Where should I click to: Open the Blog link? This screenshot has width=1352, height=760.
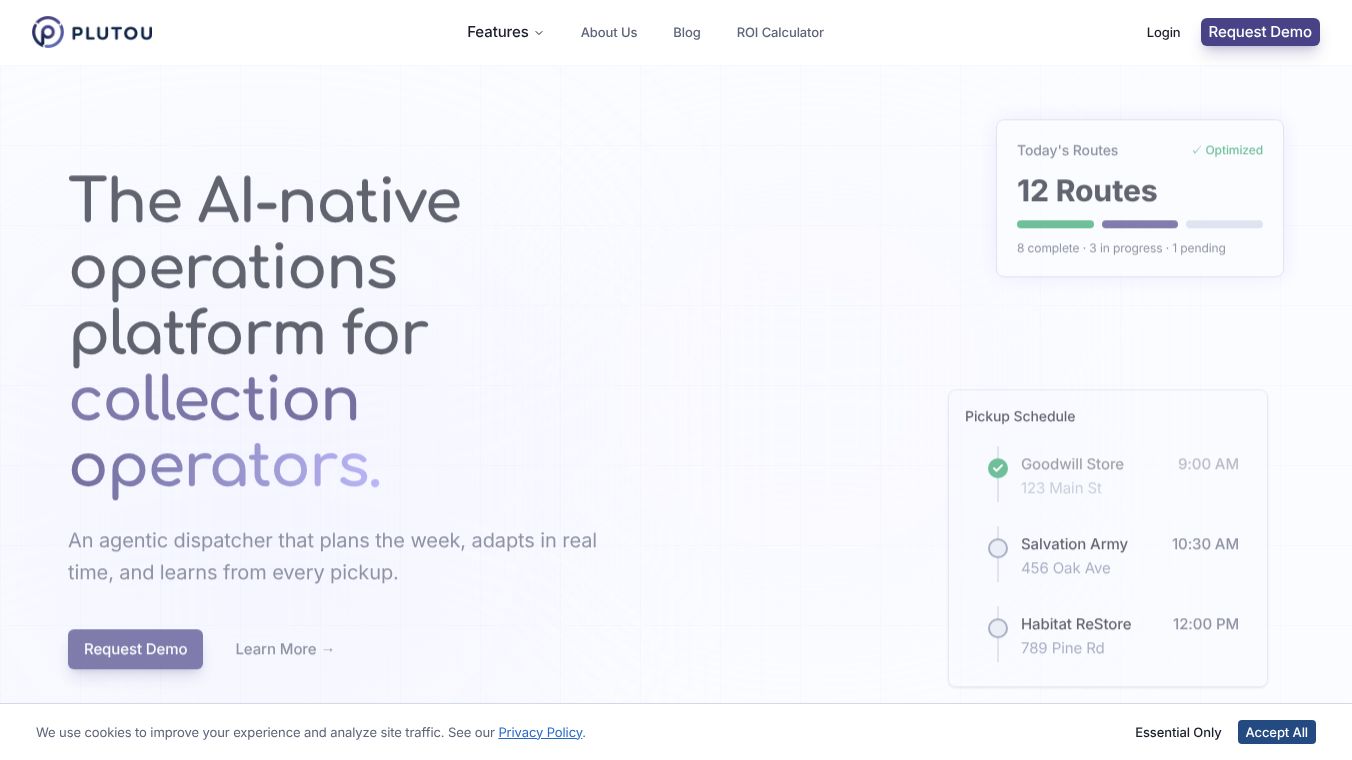coord(687,32)
